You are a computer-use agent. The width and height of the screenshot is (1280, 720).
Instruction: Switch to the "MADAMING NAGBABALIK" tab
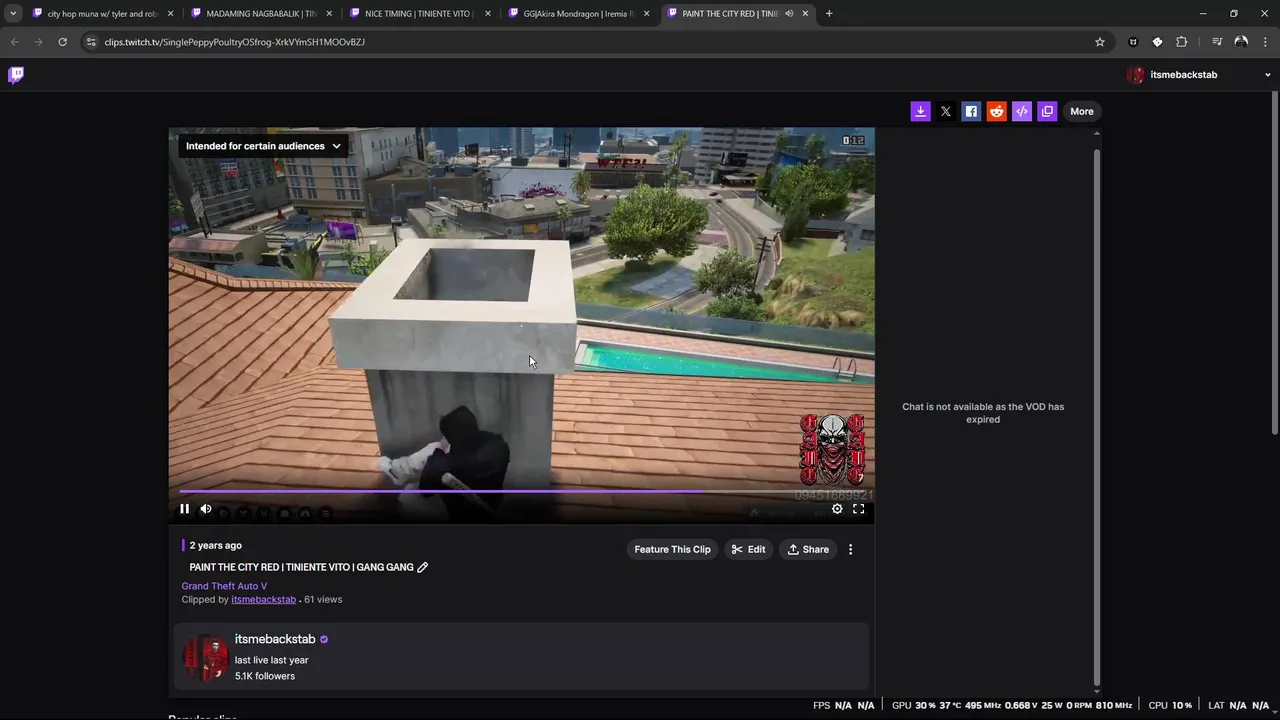[x=260, y=14]
